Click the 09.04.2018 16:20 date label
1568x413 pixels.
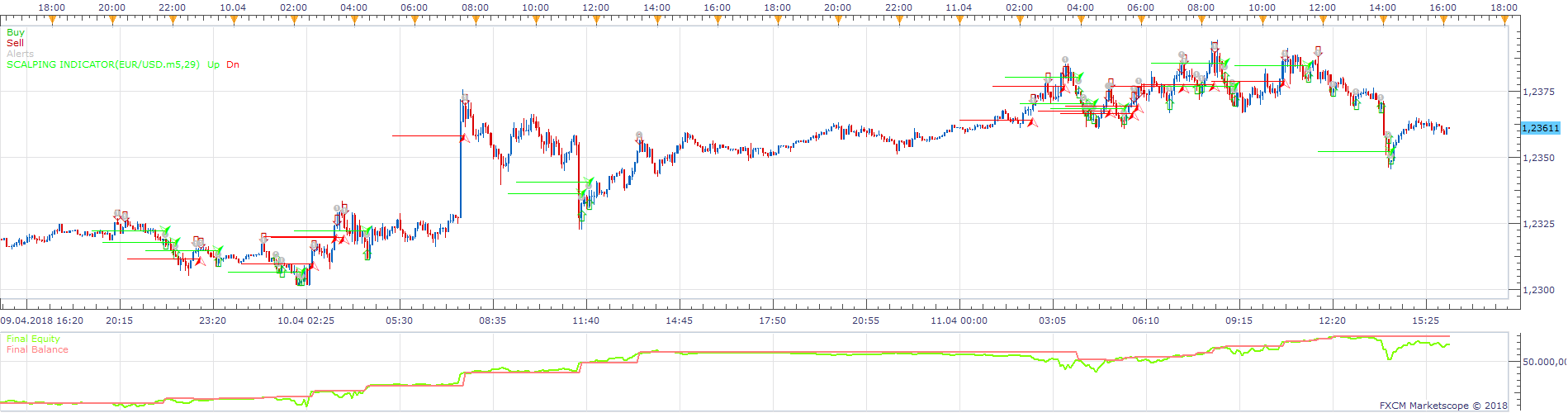pos(41,320)
